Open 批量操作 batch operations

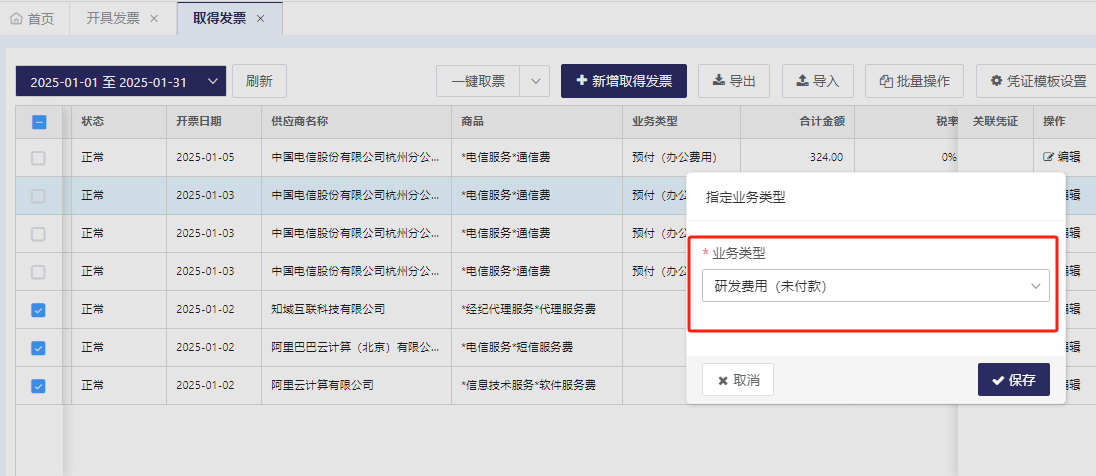(914, 81)
